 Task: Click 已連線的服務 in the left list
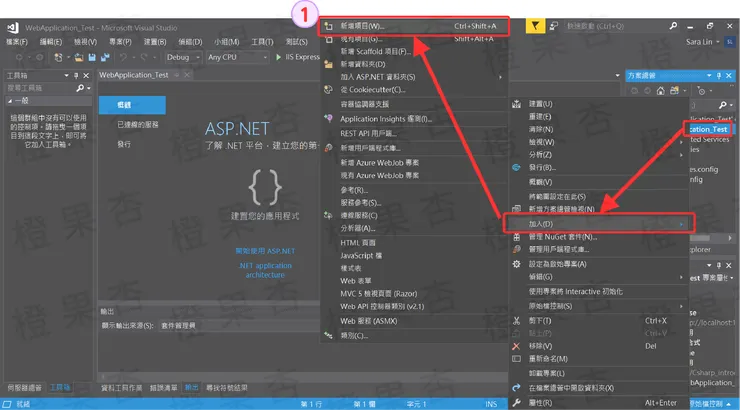coord(137,125)
